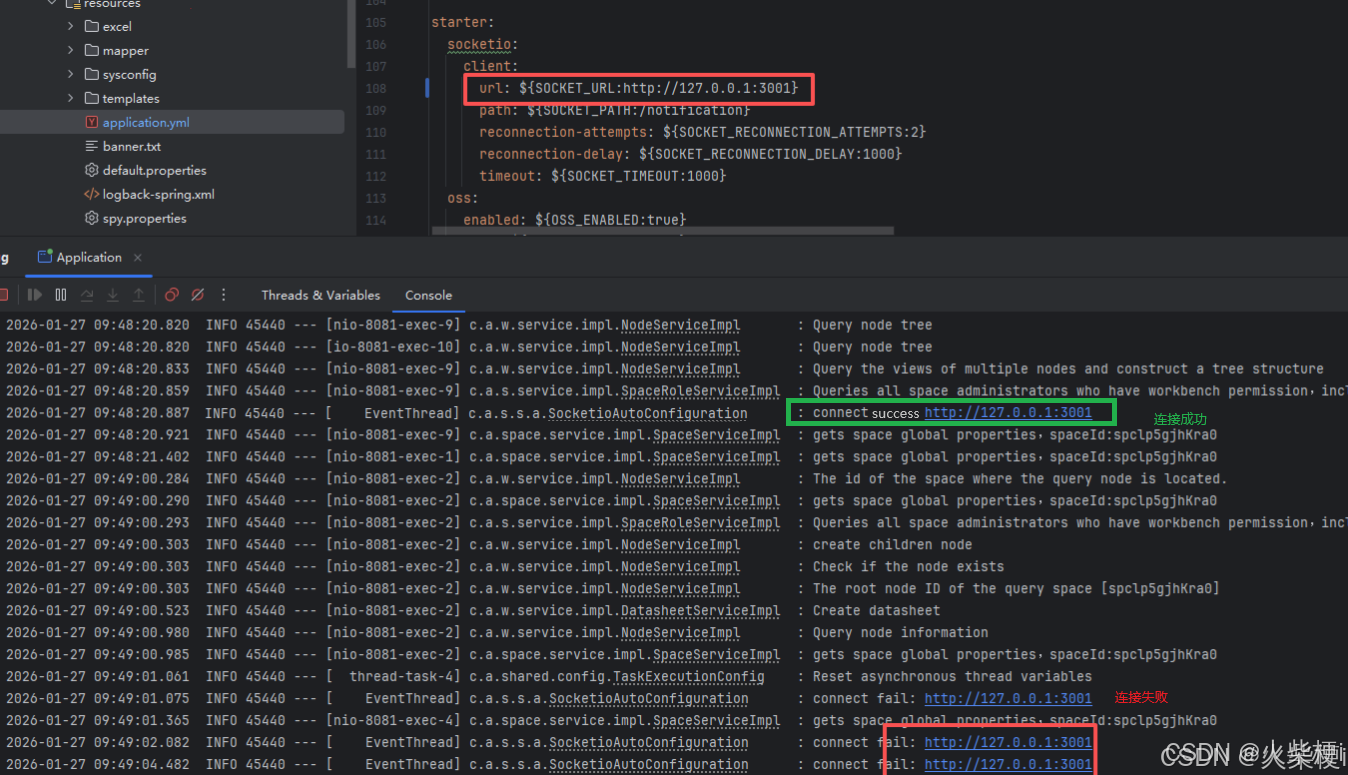Switch to the Console tab

point(428,295)
